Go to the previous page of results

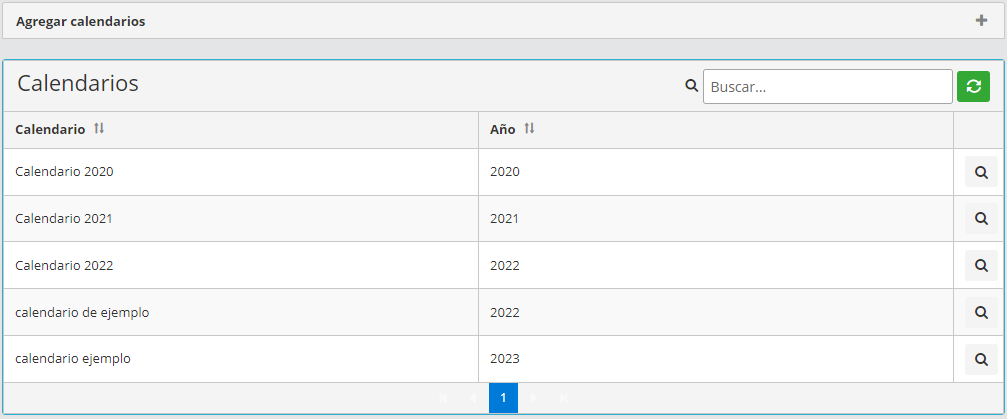[x=473, y=398]
